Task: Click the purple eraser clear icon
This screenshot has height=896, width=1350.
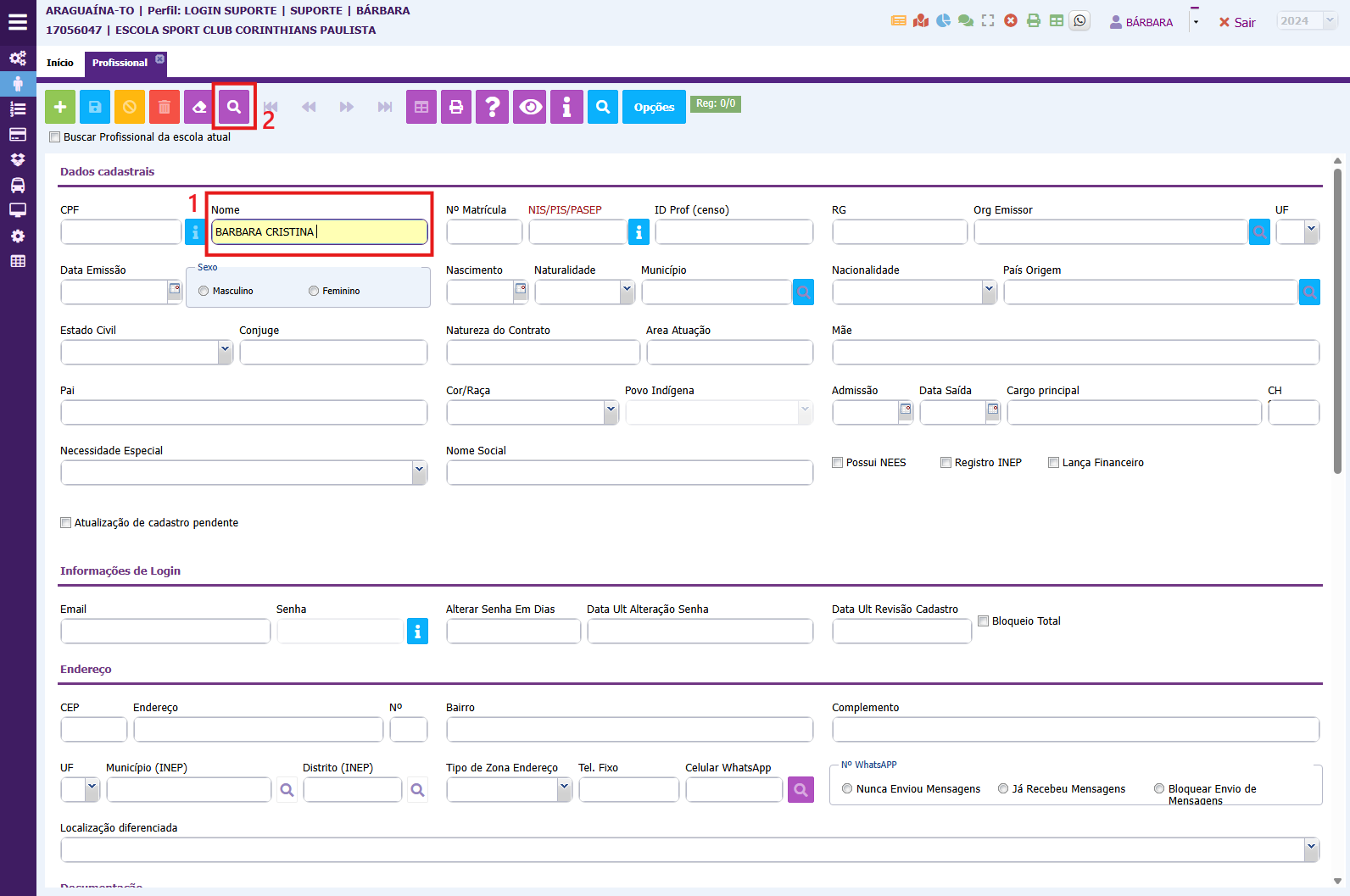Action: 199,107
